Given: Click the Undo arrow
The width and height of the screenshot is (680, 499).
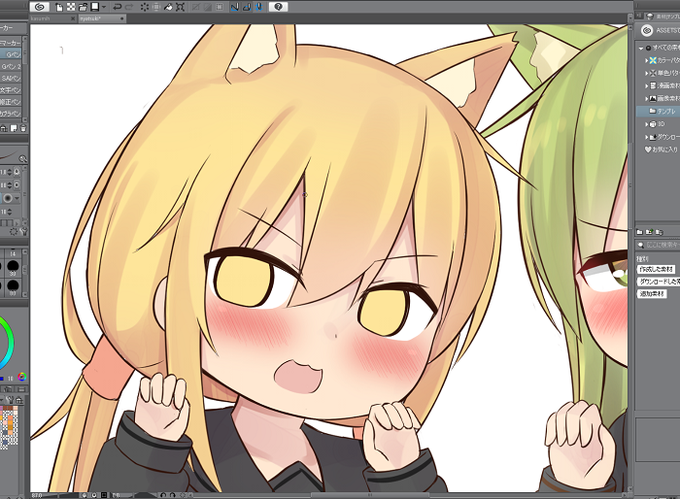Looking at the screenshot, I should (117, 7).
